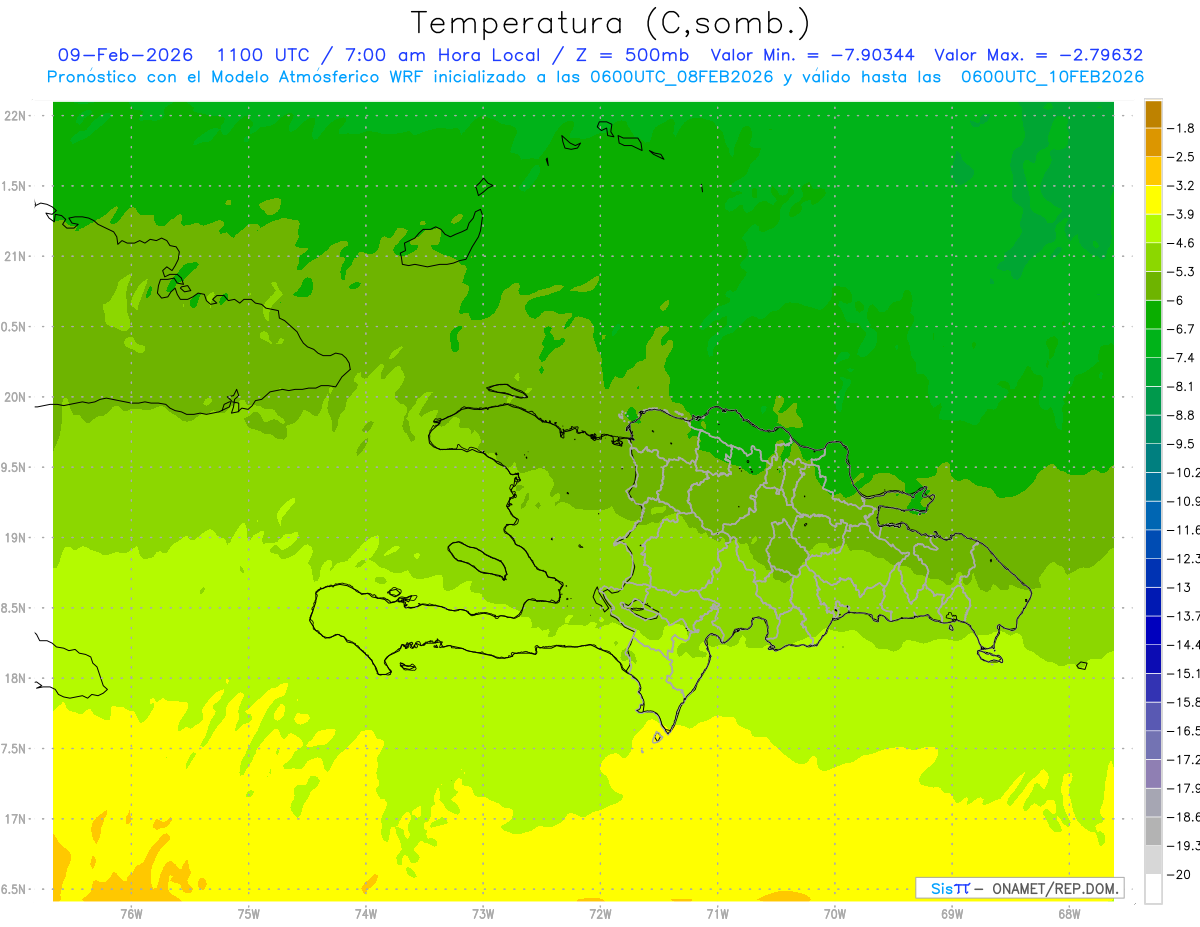Click the '-2.5' colorbar value
This screenshot has width=1200, height=927.
[x=1182, y=157]
